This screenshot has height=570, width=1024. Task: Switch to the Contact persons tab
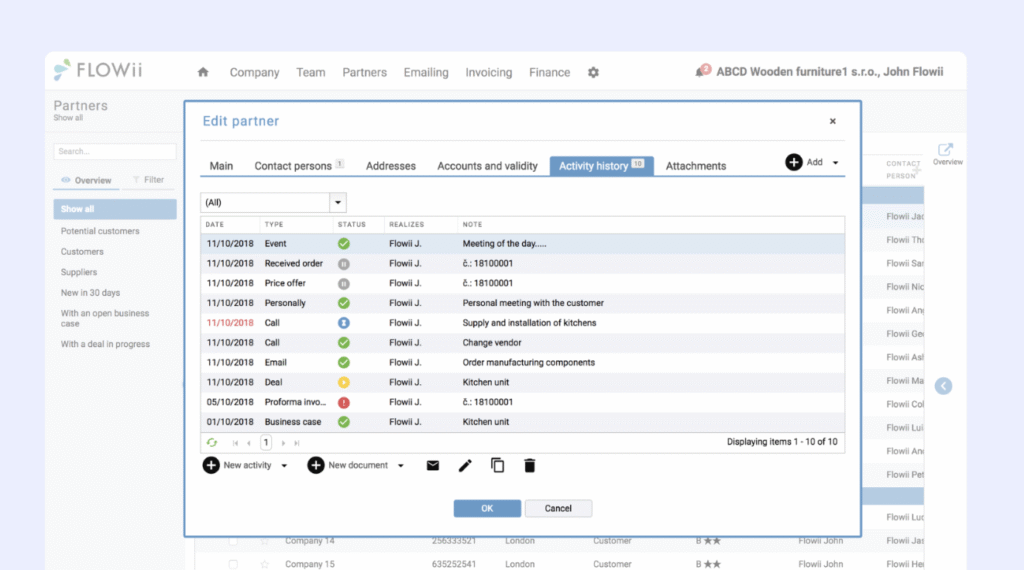[x=298, y=166]
